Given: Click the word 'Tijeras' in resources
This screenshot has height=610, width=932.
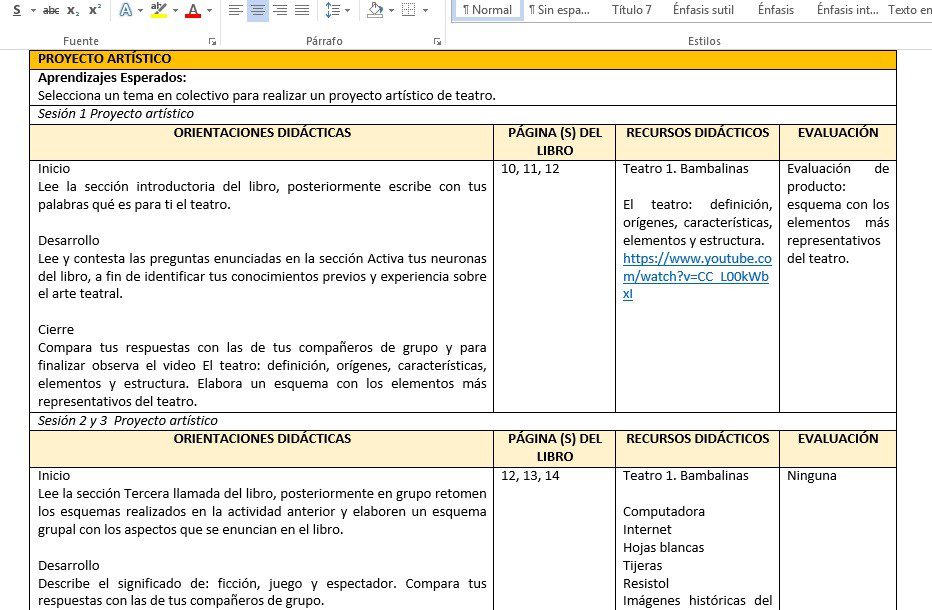Looking at the screenshot, I should point(643,566).
